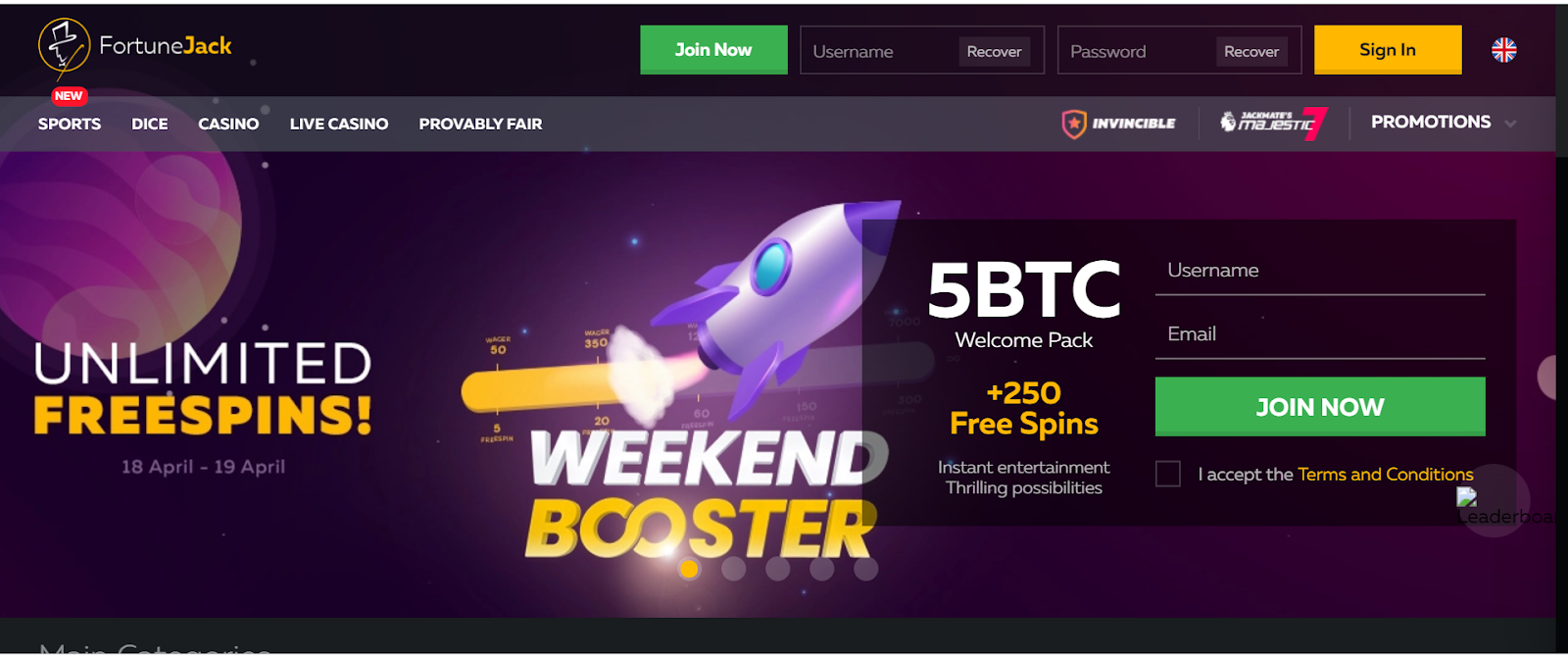Screen dimensions: 1568x657
Task: Open the Sports section
Action: 70,124
